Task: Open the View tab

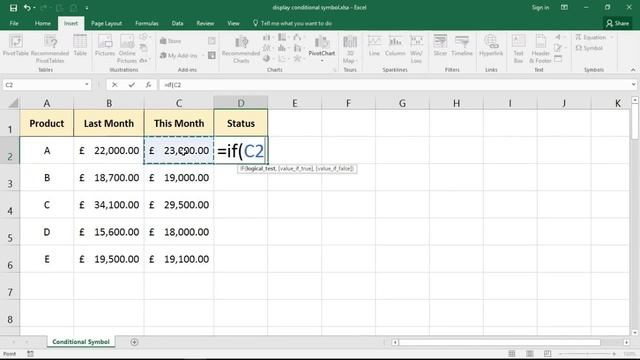Action: point(233,23)
